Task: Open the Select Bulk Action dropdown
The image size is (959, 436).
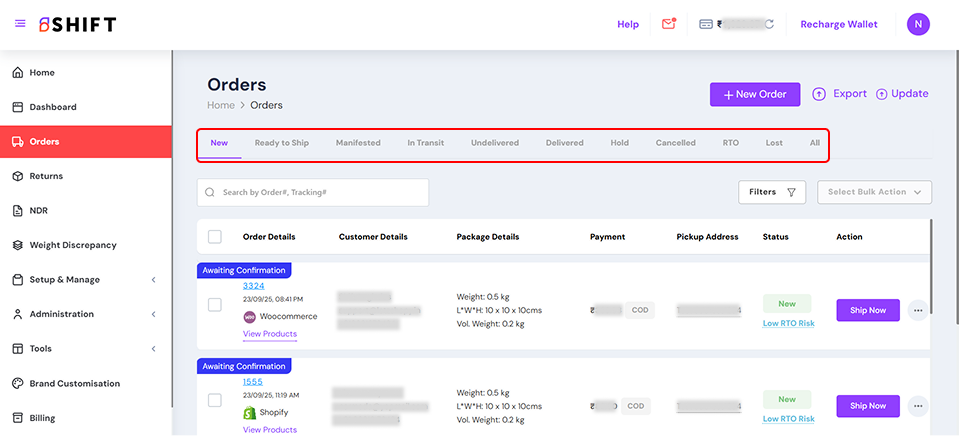Action: pyautogui.click(x=874, y=192)
